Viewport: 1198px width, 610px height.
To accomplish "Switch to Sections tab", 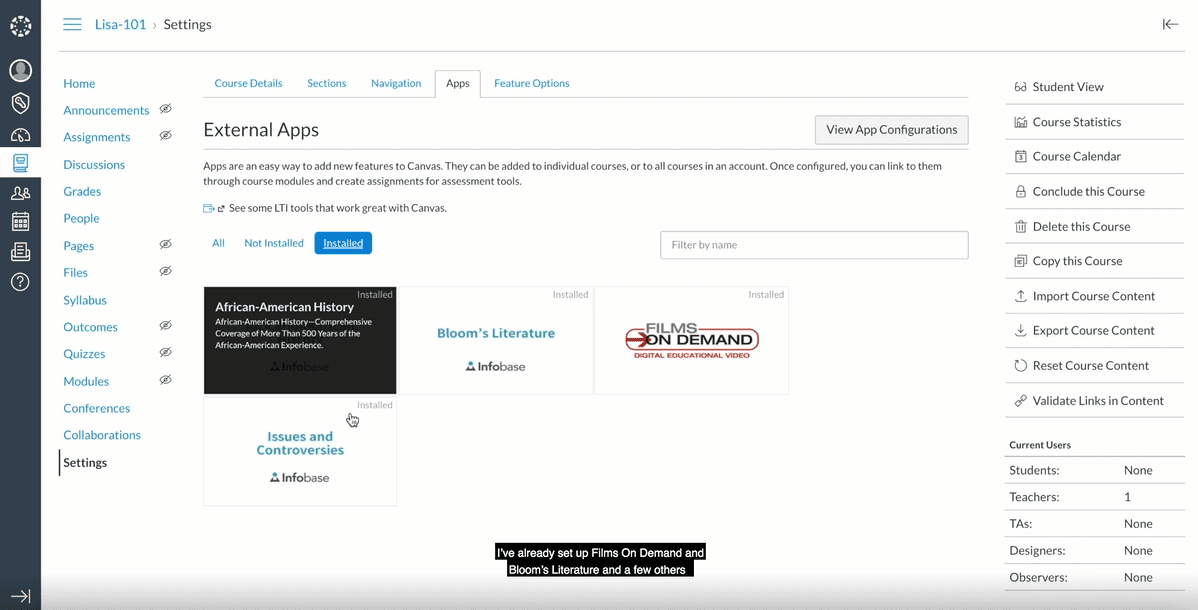I will (326, 83).
